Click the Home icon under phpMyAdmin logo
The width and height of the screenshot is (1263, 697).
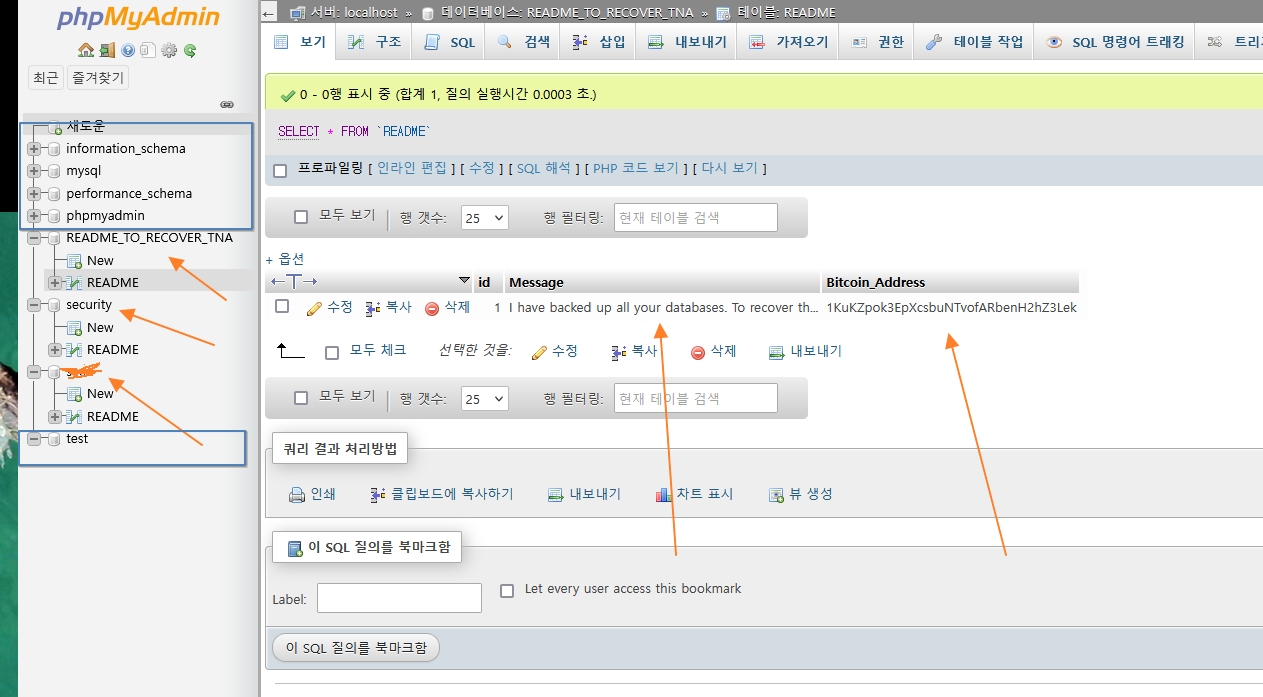(85, 50)
